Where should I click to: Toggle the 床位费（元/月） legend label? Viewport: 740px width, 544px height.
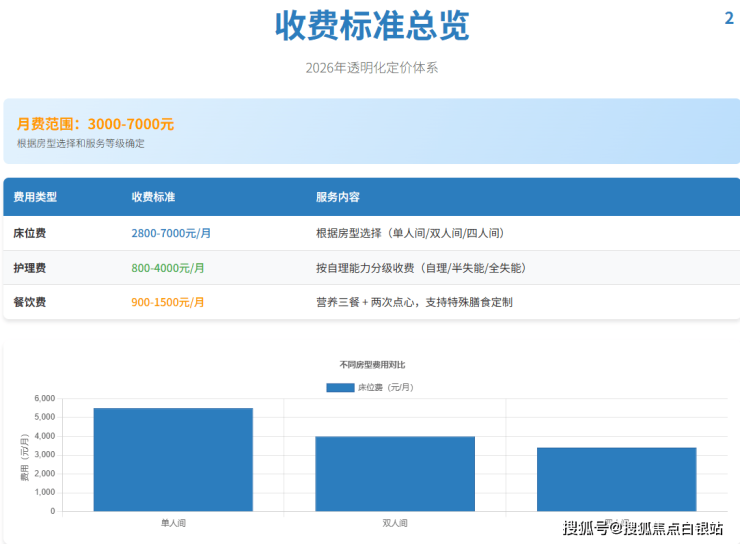(x=386, y=387)
